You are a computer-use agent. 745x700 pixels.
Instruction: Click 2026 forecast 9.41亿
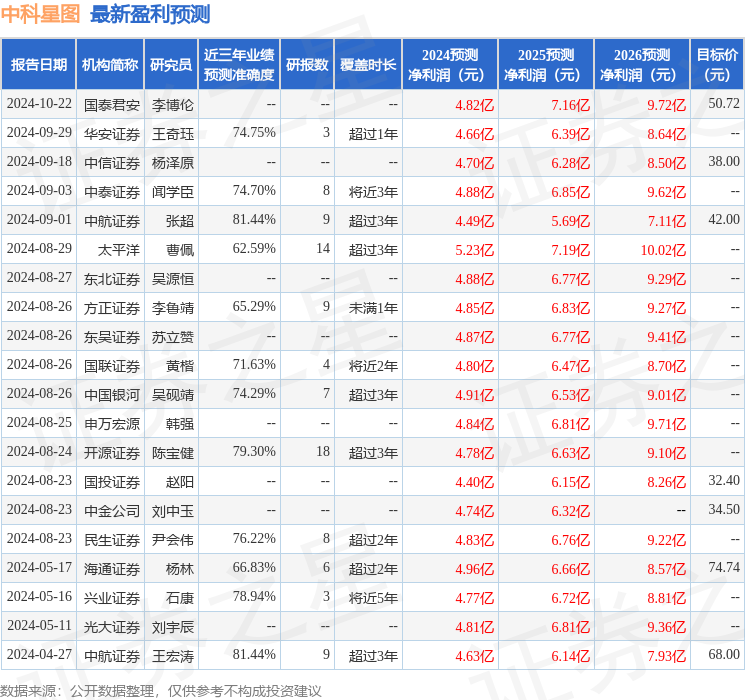point(666,337)
